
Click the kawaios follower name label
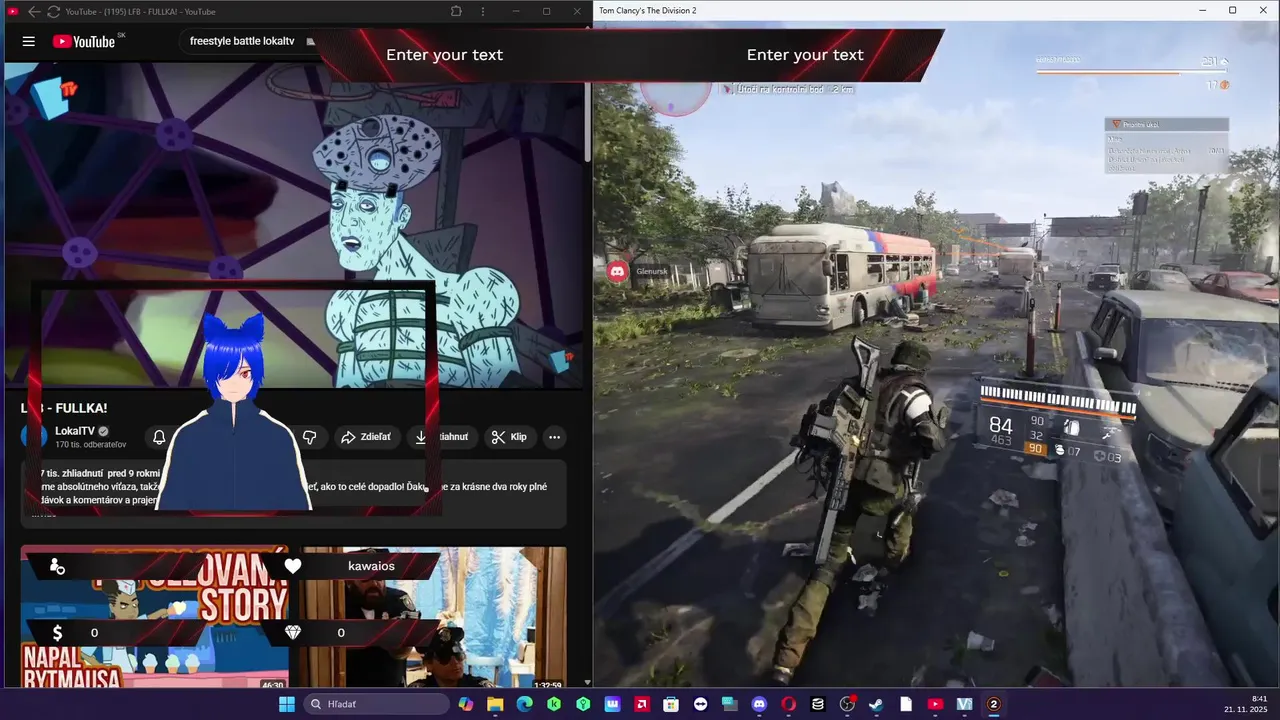[371, 566]
